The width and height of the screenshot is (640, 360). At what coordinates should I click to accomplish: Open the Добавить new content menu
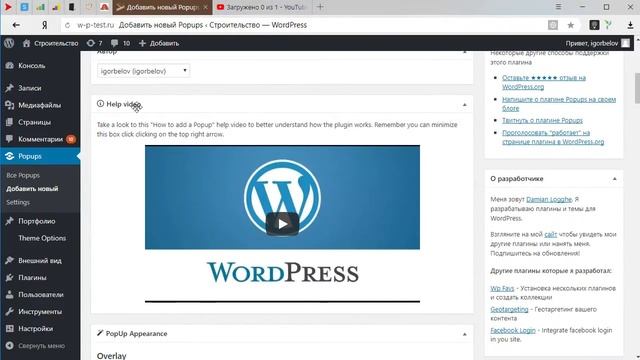pos(159,43)
